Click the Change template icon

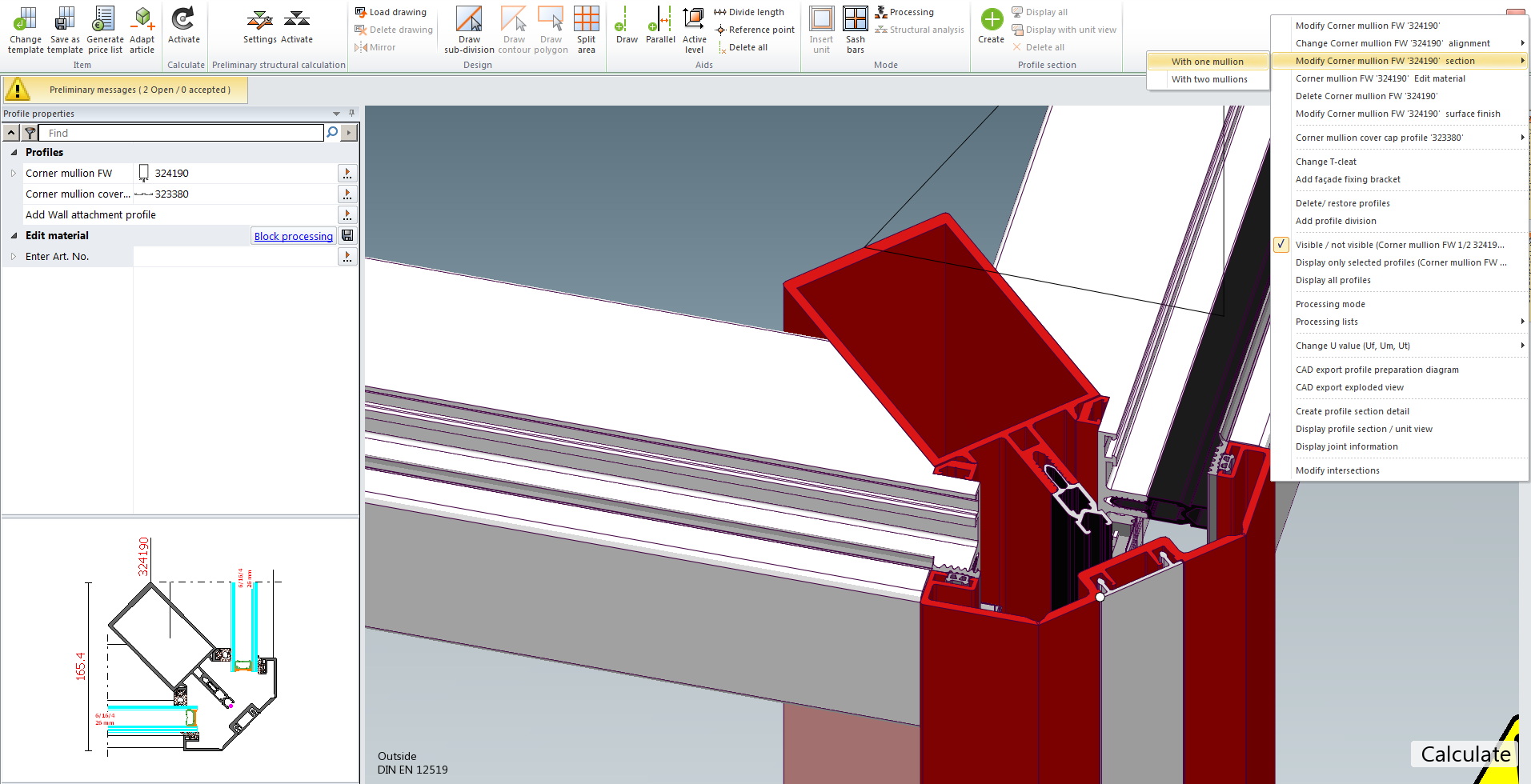pyautogui.click(x=26, y=19)
